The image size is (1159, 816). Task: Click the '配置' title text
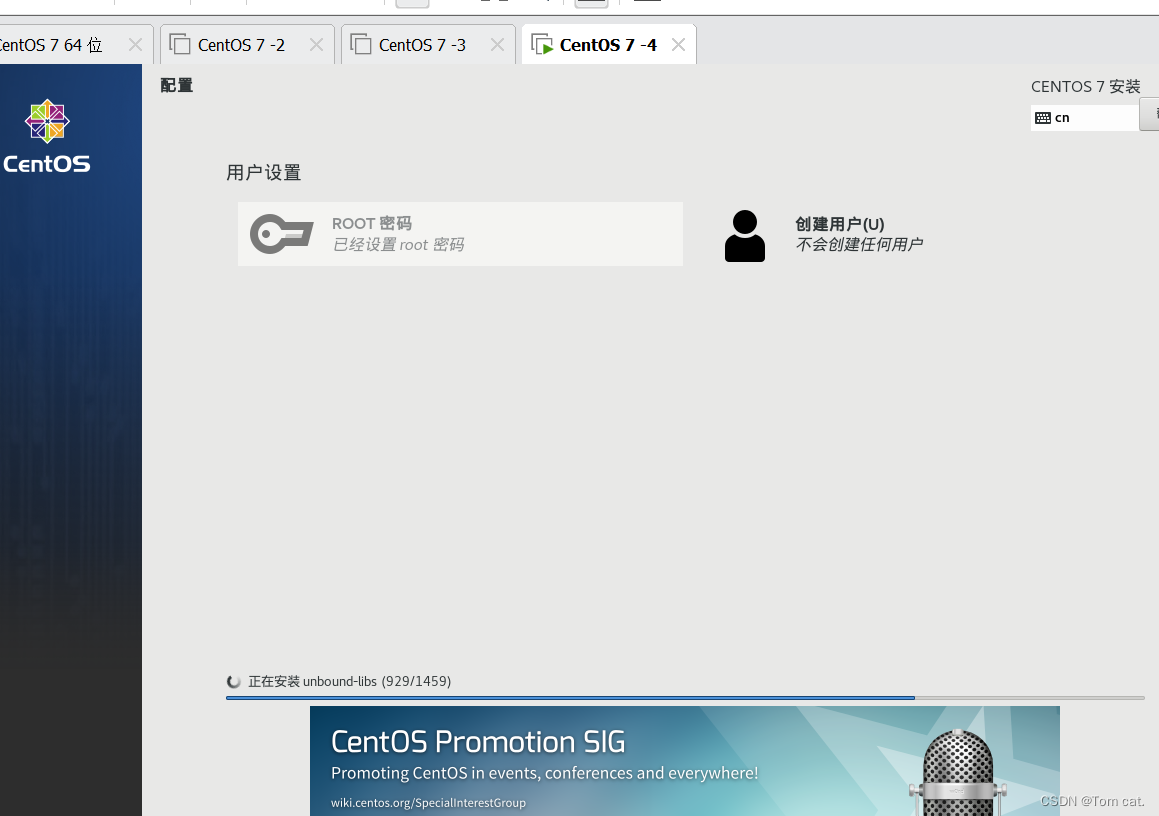point(177,86)
